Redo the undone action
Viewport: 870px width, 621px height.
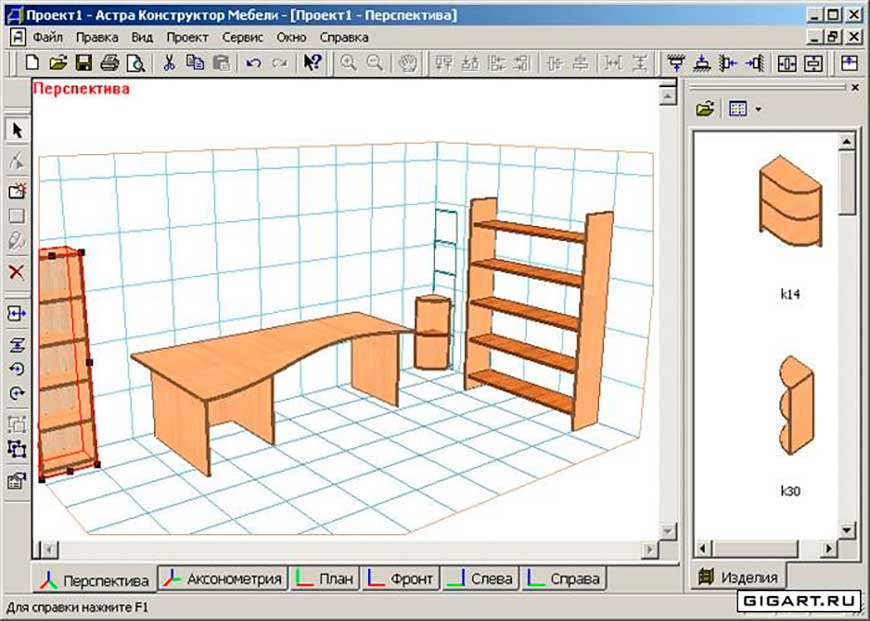click(x=279, y=63)
